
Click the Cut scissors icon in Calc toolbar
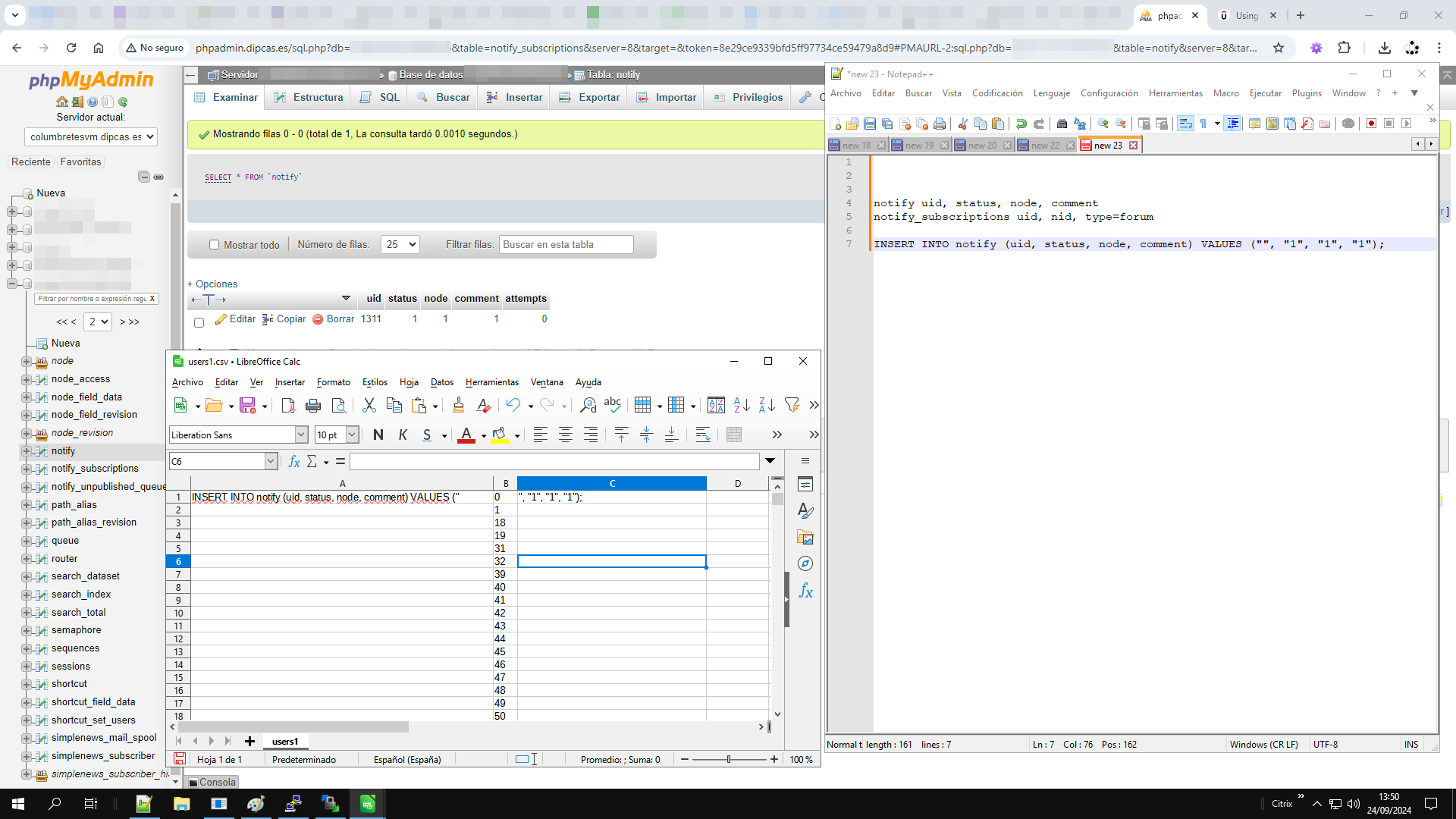pos(369,406)
